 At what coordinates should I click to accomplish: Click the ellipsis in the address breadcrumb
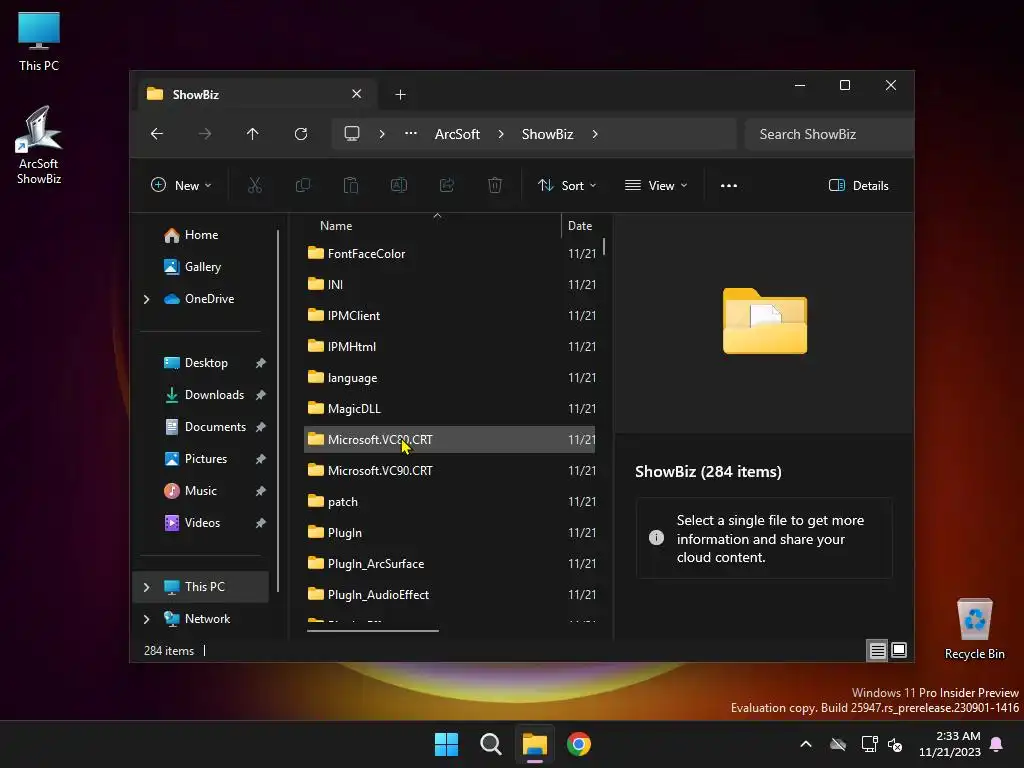click(411, 134)
